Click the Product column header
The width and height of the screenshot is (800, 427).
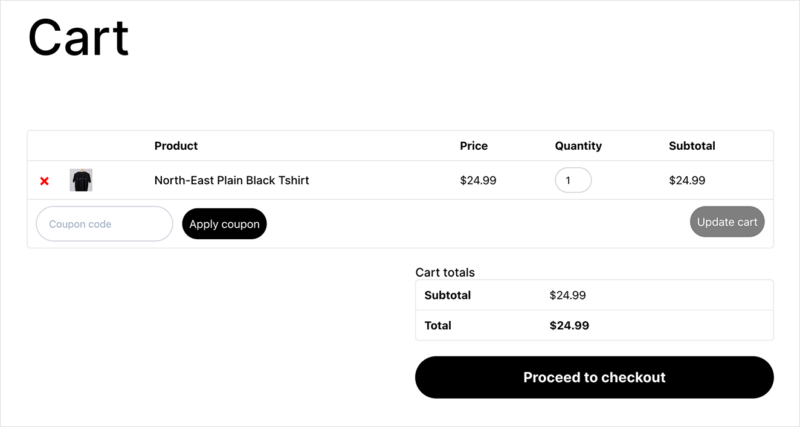[x=176, y=146]
